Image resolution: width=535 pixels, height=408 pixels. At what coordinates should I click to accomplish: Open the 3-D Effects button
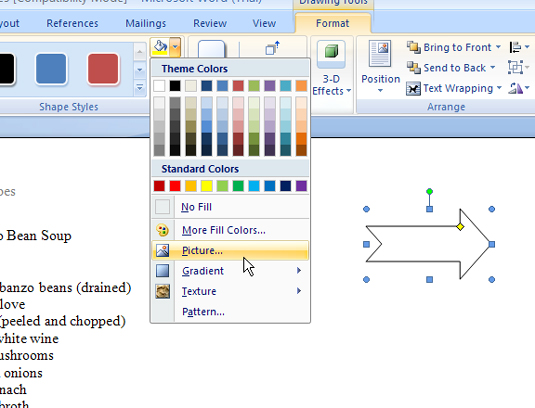[x=331, y=69]
